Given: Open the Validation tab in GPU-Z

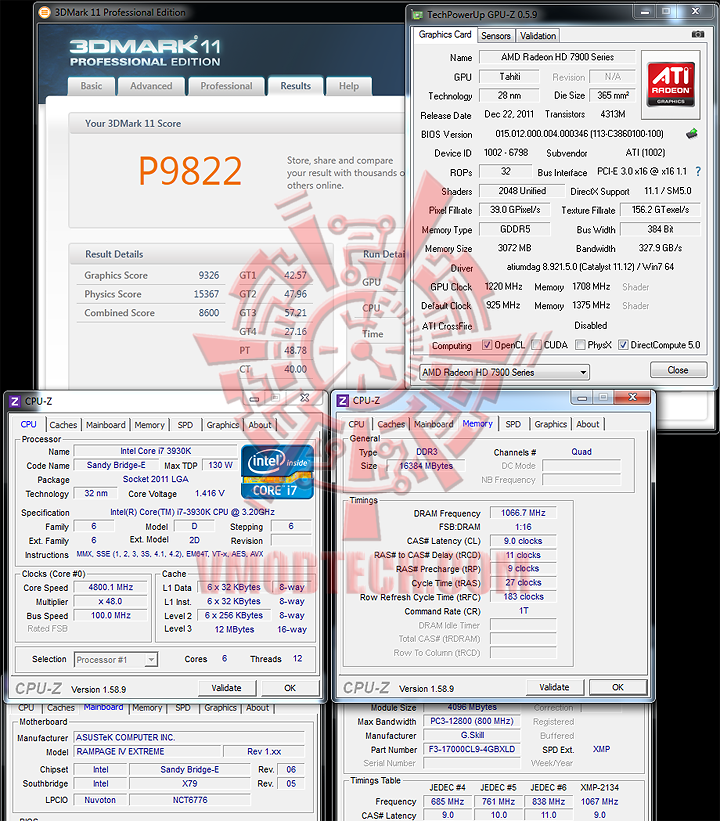Looking at the screenshot, I should pyautogui.click(x=538, y=36).
